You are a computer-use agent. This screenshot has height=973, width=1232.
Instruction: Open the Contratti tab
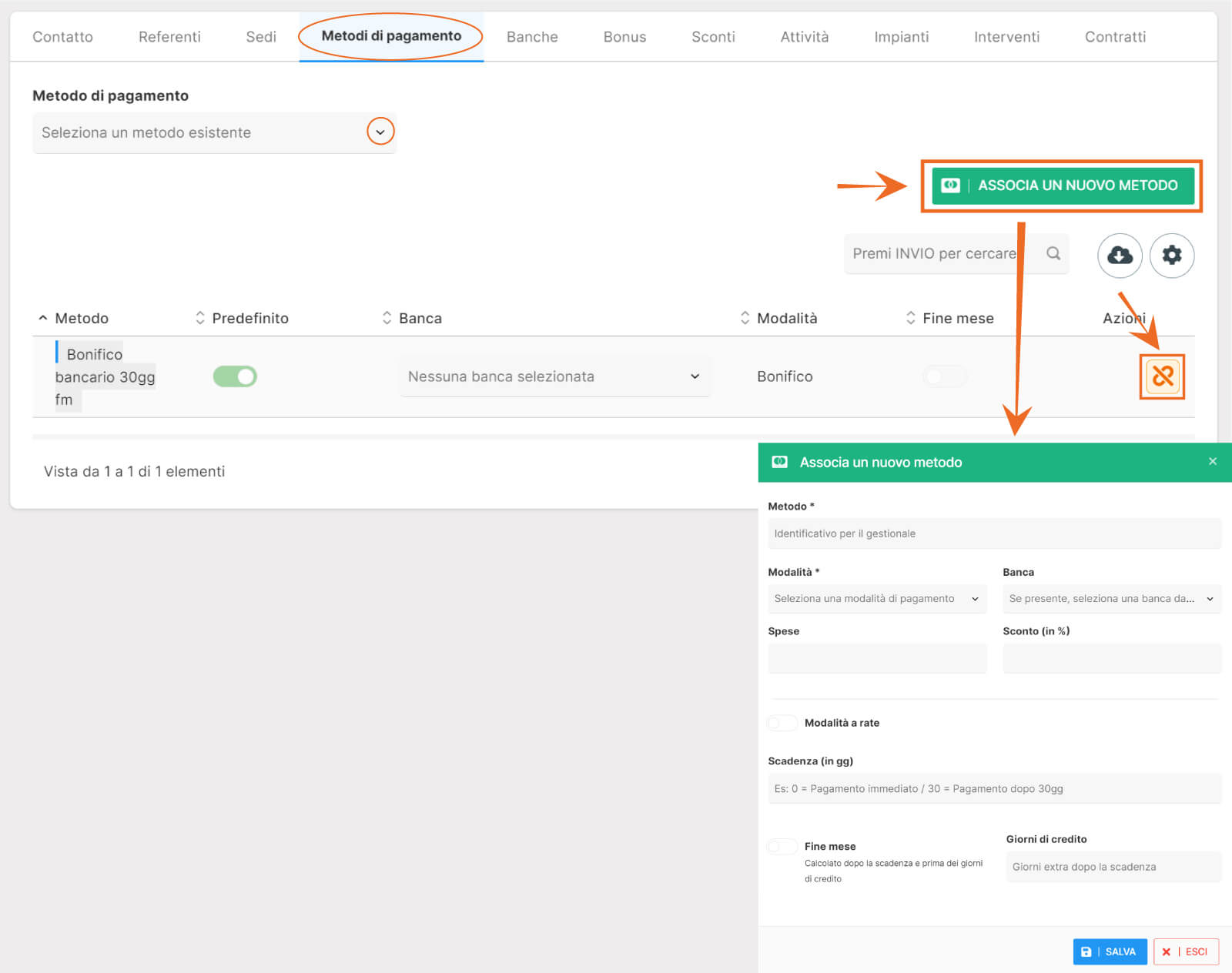tap(1114, 37)
